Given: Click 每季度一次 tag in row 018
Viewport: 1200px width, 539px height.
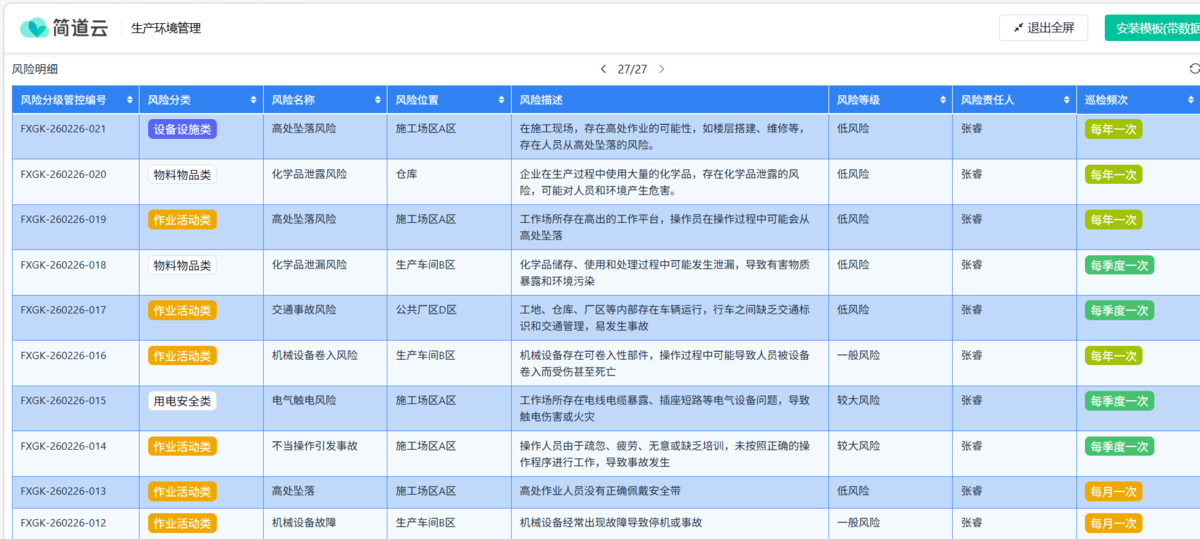Looking at the screenshot, I should [x=1119, y=265].
